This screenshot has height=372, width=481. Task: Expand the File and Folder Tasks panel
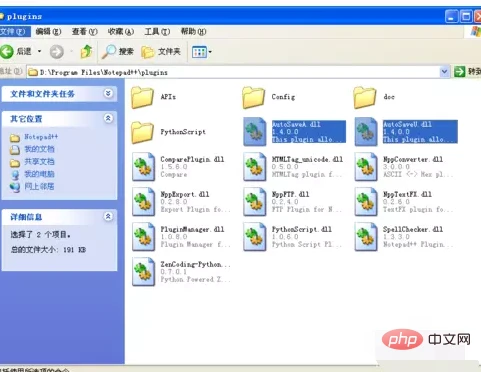[x=108, y=93]
